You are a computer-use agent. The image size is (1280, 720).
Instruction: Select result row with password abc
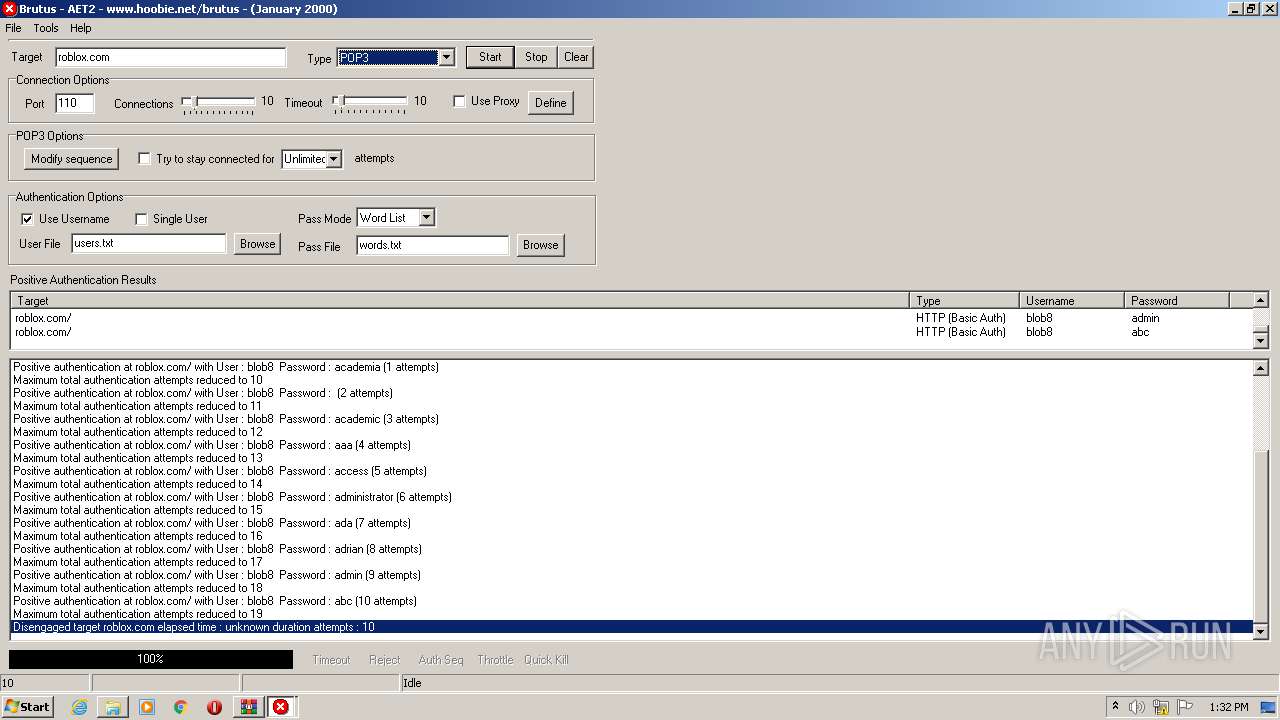tap(631, 332)
